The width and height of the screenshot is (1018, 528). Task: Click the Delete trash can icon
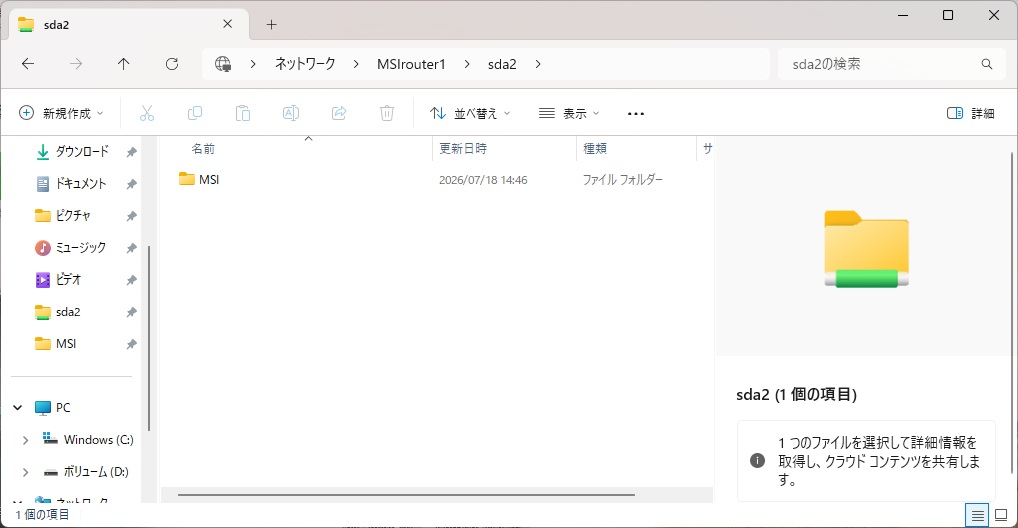[x=387, y=113]
